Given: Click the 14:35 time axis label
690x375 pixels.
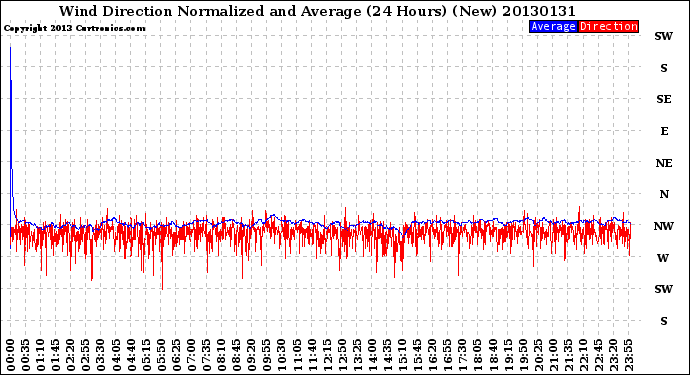Looking at the screenshot, I should tap(387, 355).
